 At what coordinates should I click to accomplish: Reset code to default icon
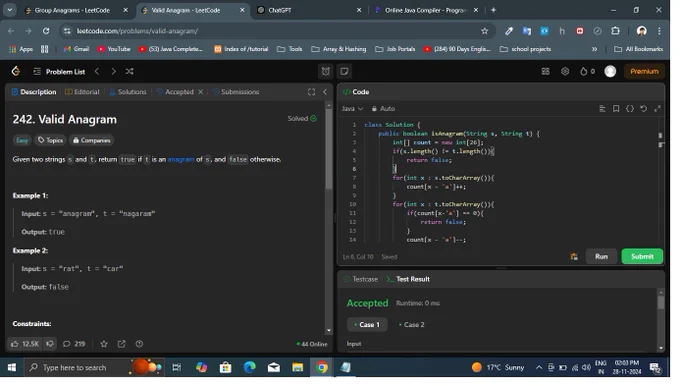644,109
